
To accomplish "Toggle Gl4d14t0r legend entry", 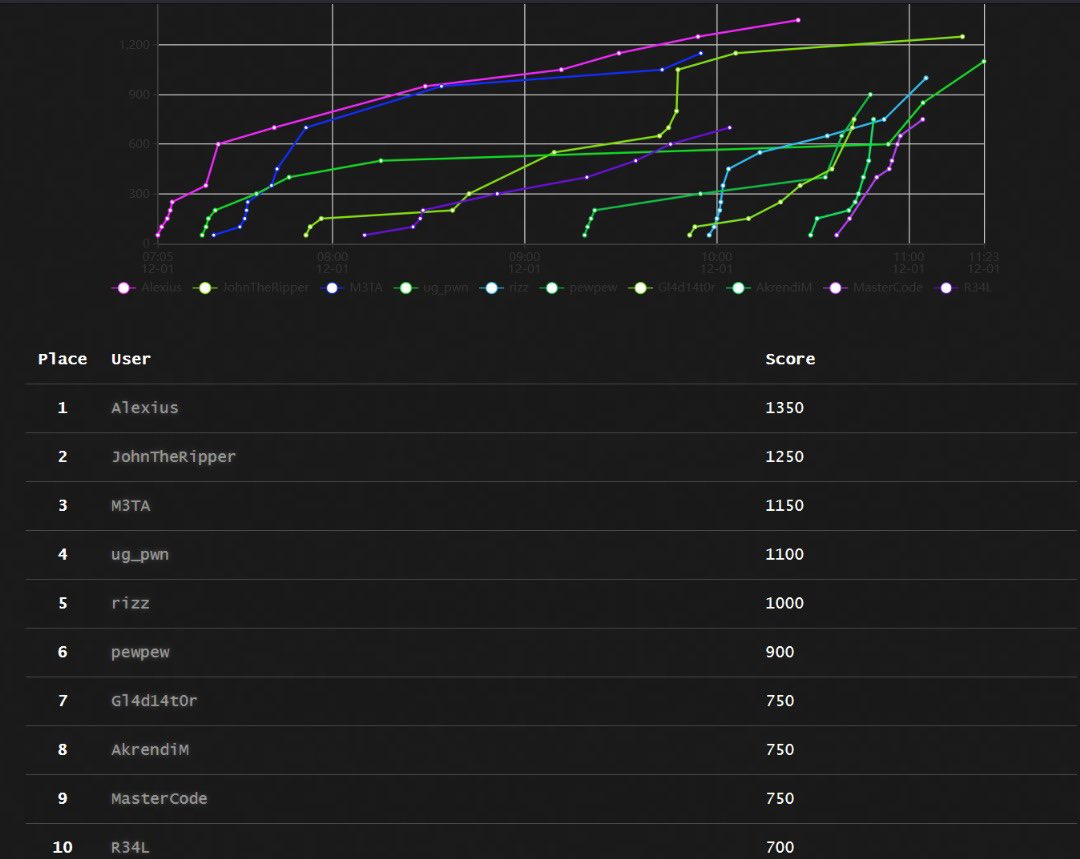I will (672, 287).
